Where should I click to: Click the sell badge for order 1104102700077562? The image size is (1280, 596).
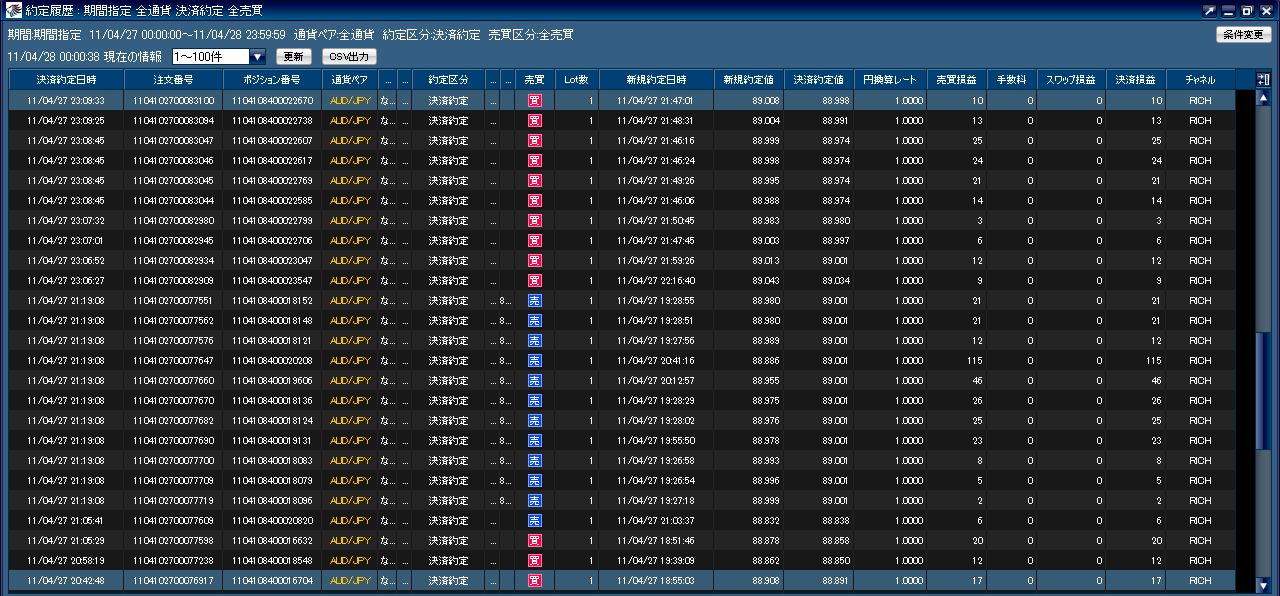535,320
